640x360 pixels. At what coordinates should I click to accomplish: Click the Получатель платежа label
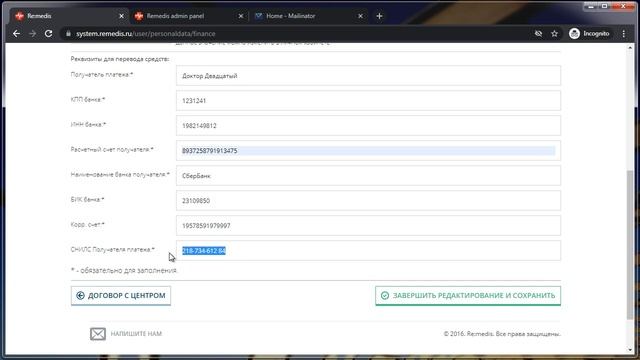coord(102,75)
